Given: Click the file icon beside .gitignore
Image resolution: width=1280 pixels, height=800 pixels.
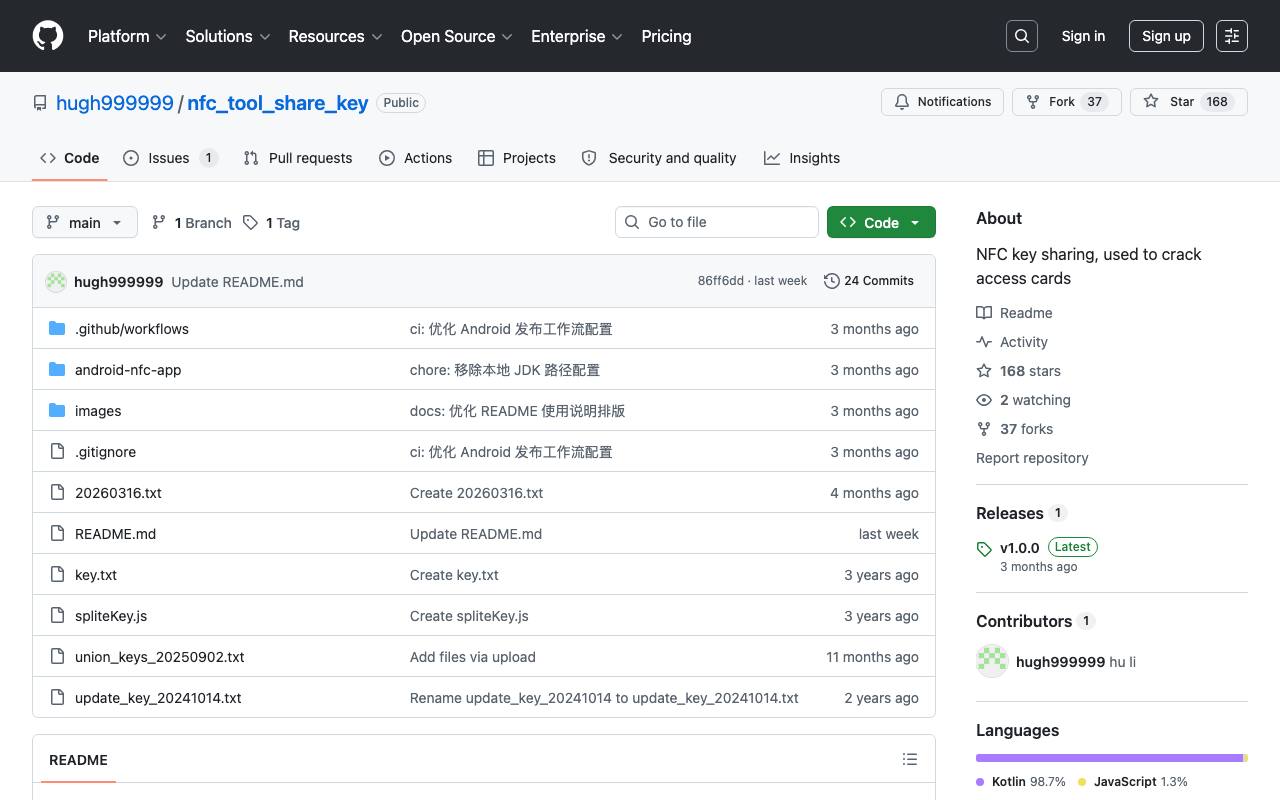Looking at the screenshot, I should pyautogui.click(x=57, y=452).
